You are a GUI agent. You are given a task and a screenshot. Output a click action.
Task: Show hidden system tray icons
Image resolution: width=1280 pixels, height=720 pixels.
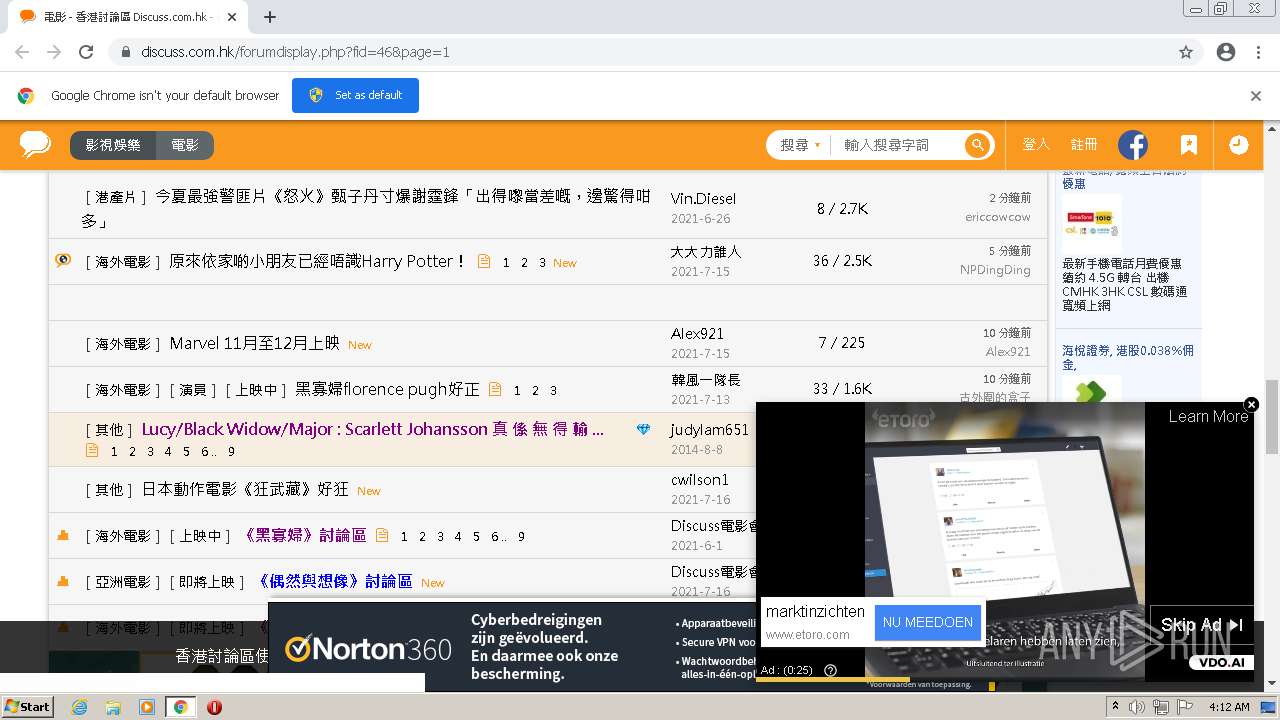[x=1116, y=707]
